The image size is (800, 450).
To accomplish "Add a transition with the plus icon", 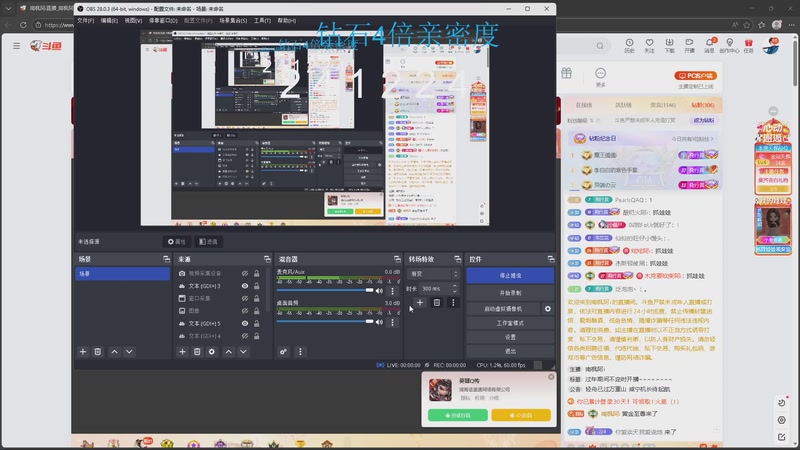I will [420, 303].
